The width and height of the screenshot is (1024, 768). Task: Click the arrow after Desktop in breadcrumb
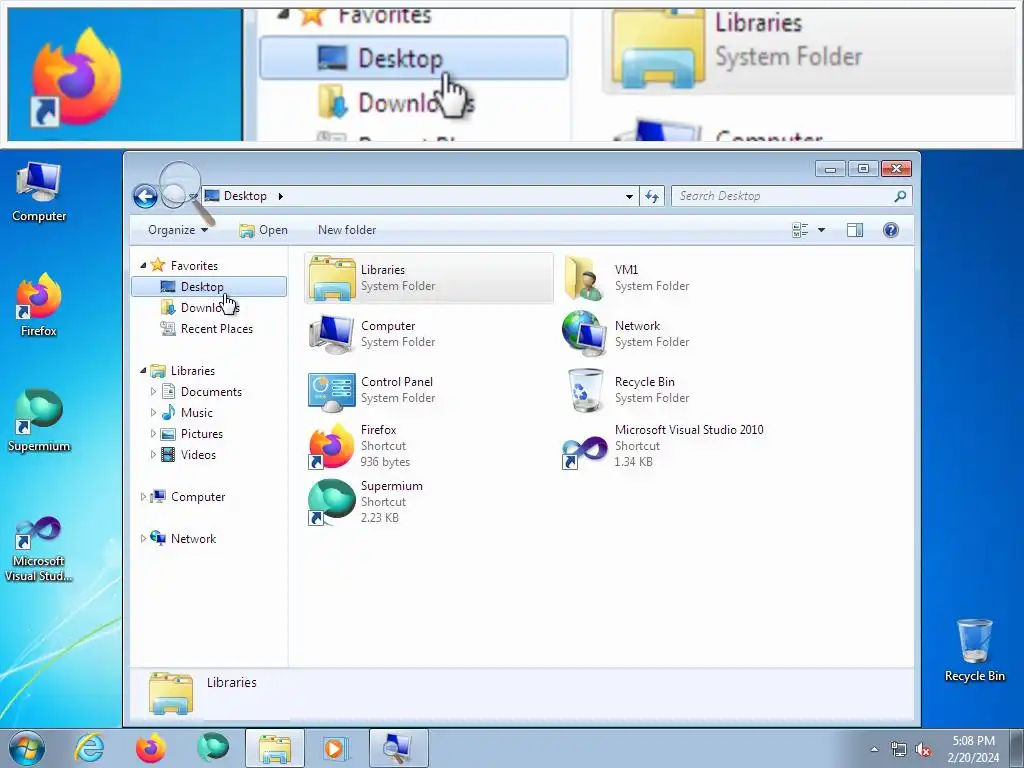(x=280, y=196)
